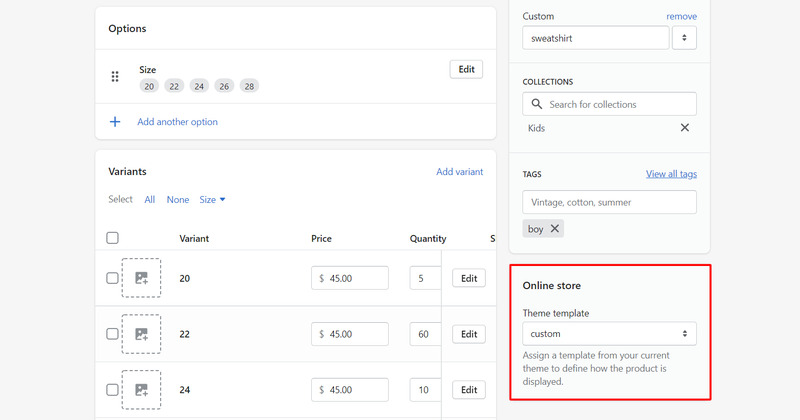Add image to variant 20 placeholder
This screenshot has height=420, width=800.
(x=141, y=278)
